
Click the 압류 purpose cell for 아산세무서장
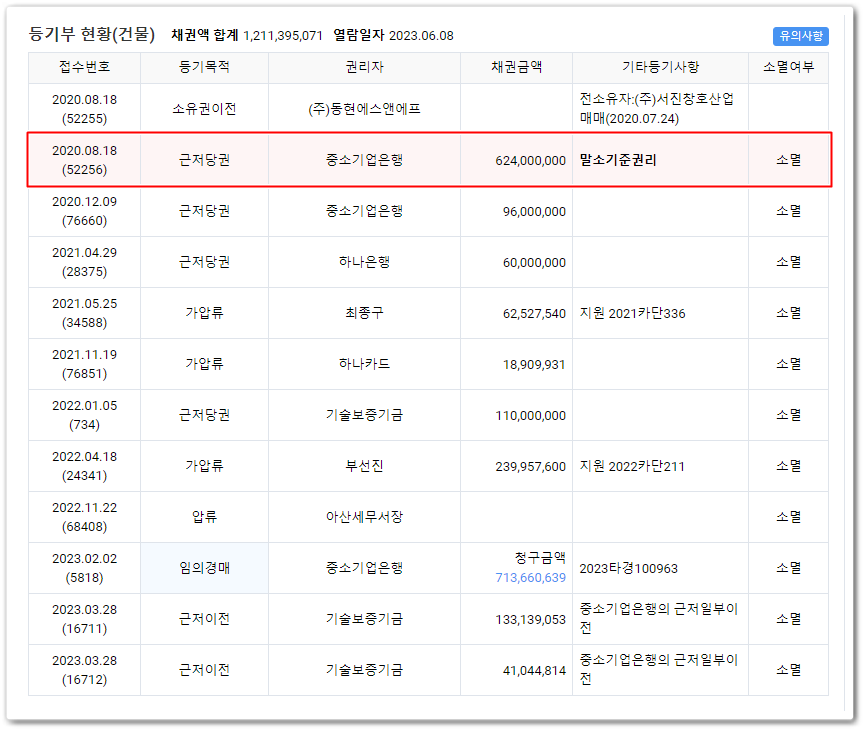[204, 517]
